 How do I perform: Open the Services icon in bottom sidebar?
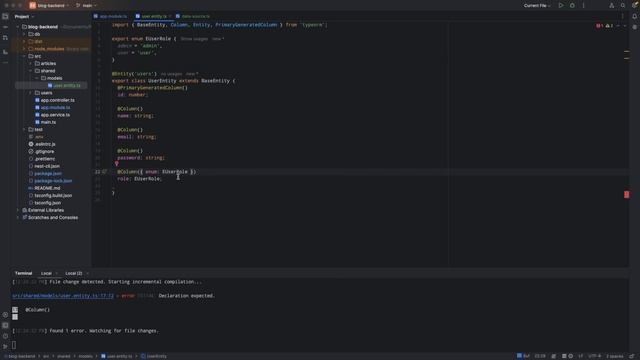point(5,315)
